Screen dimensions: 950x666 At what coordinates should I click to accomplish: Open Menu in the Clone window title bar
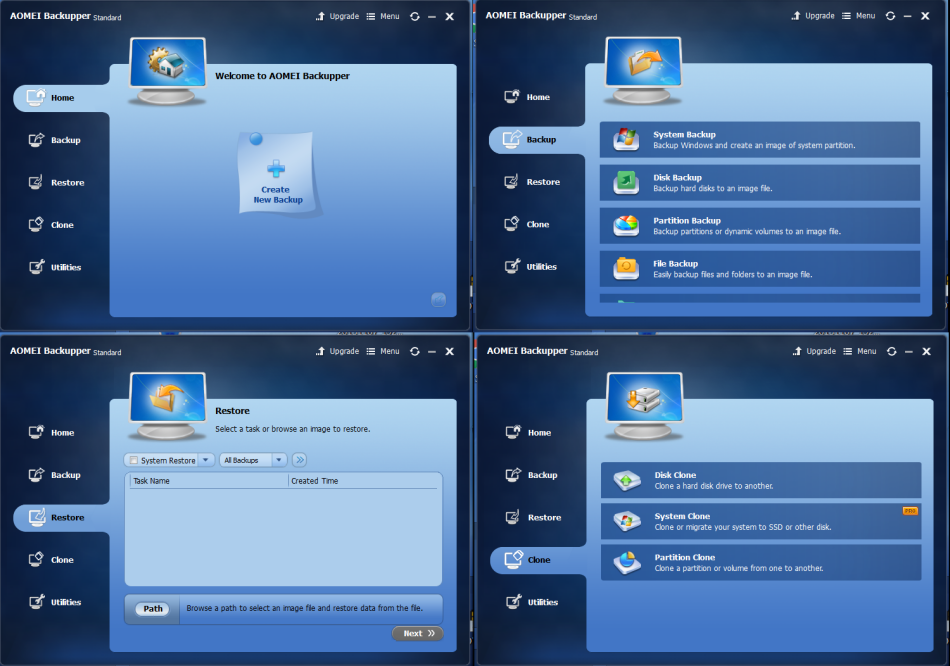(860, 351)
